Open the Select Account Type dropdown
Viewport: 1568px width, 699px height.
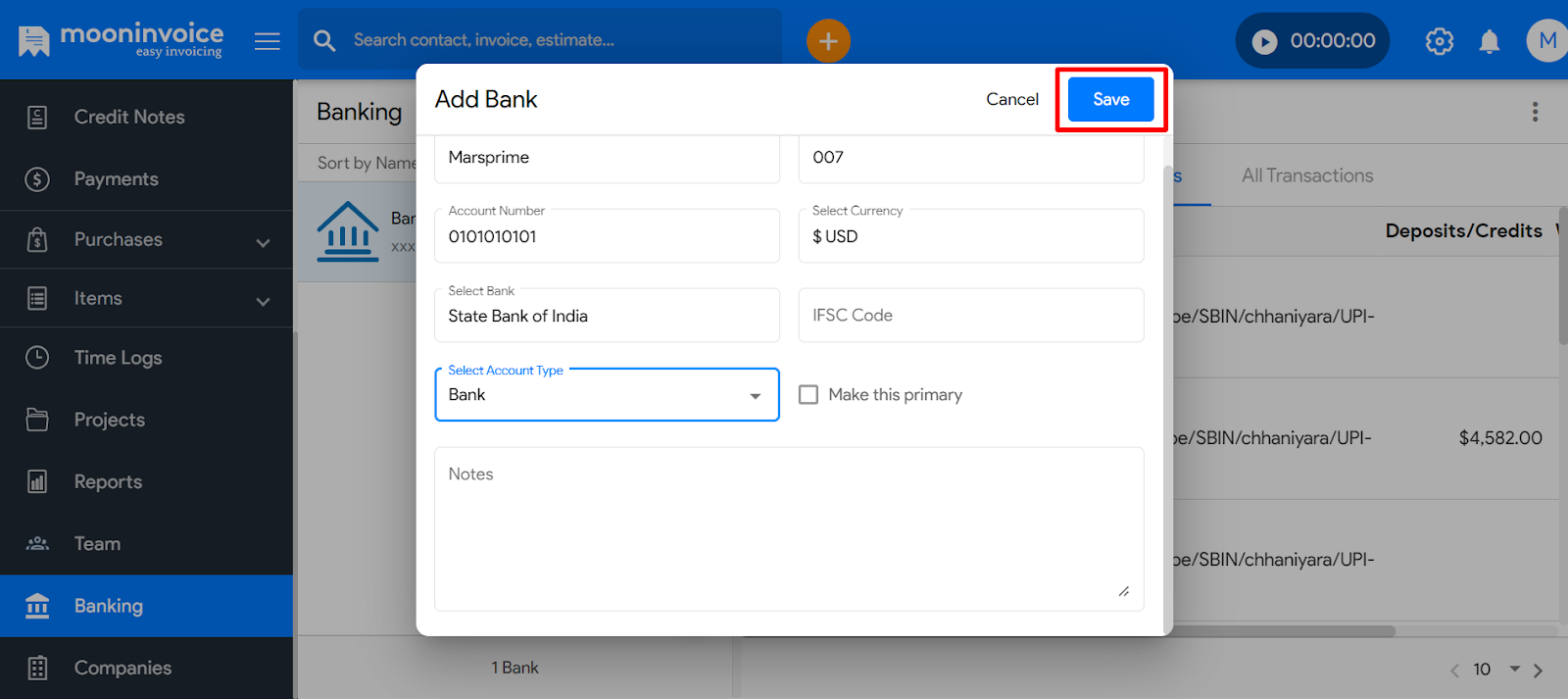(x=607, y=395)
